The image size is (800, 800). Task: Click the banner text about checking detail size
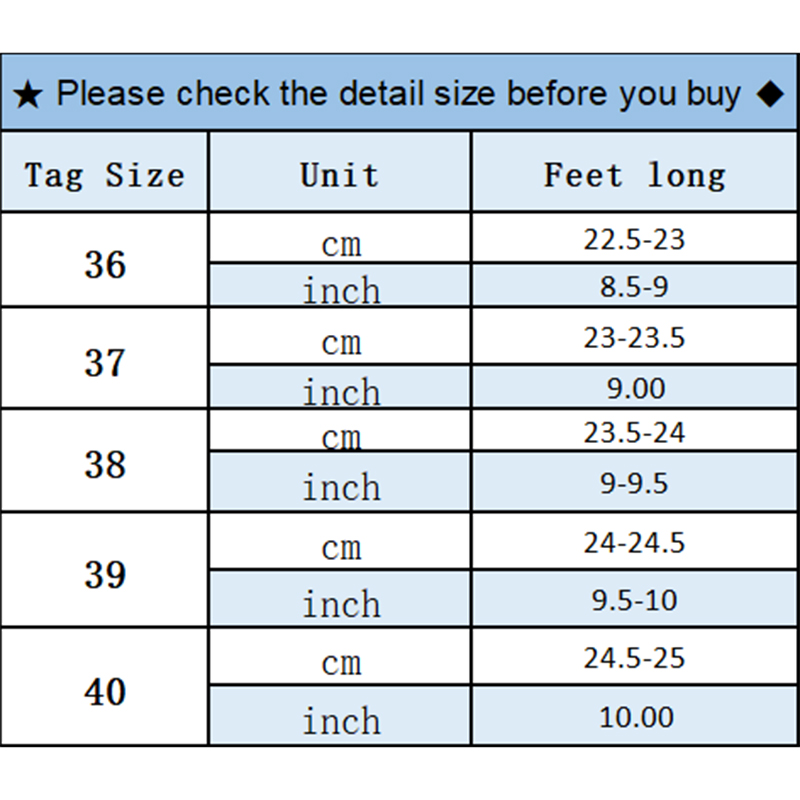pos(398,94)
